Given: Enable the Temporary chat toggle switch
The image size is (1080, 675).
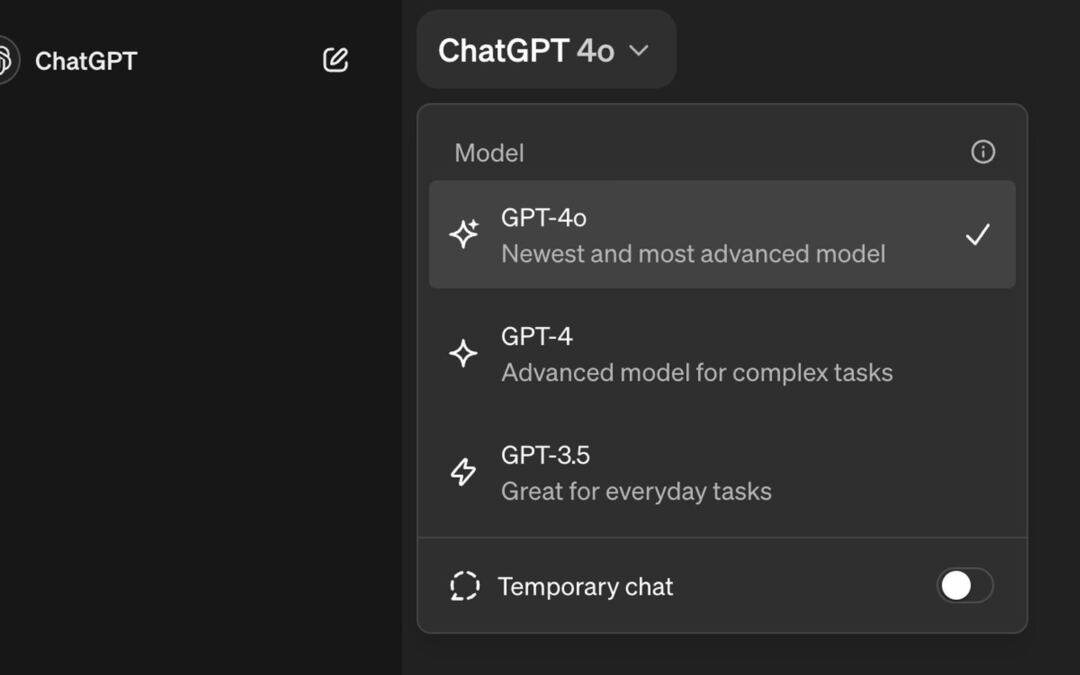Looking at the screenshot, I should (964, 586).
